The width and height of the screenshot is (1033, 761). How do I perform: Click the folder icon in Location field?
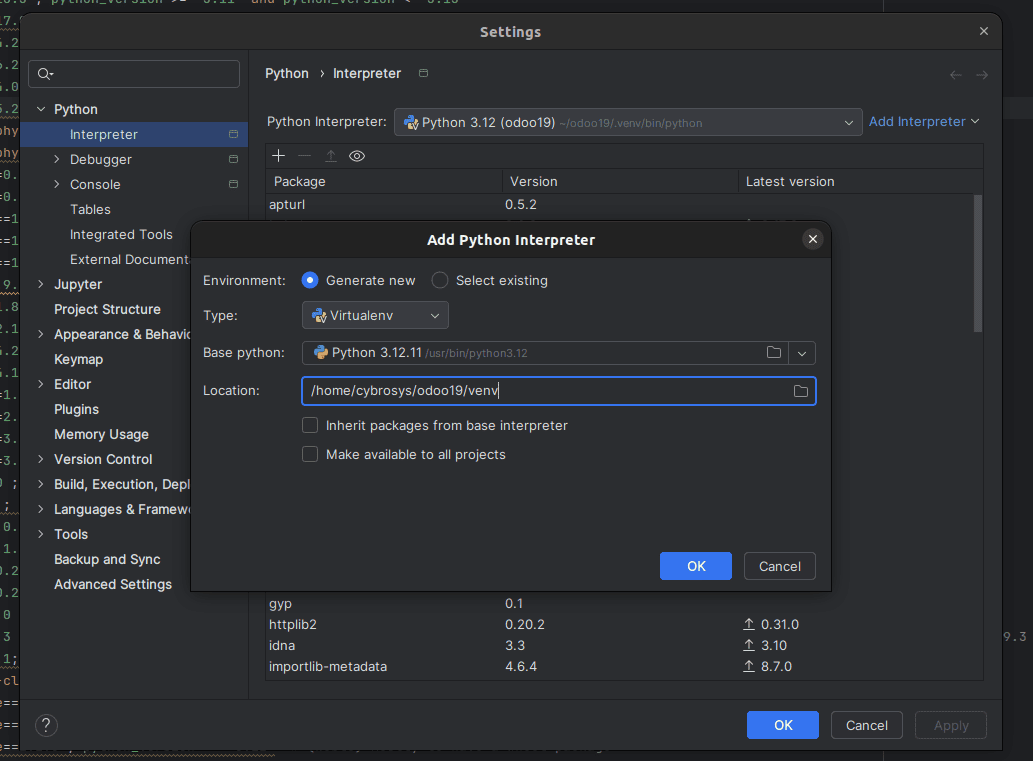coord(800,391)
